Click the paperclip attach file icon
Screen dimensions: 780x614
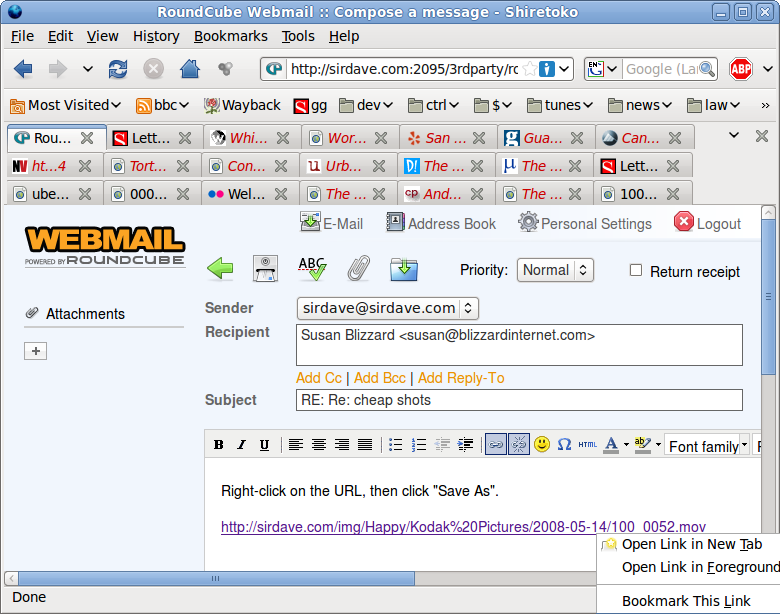[x=359, y=269]
